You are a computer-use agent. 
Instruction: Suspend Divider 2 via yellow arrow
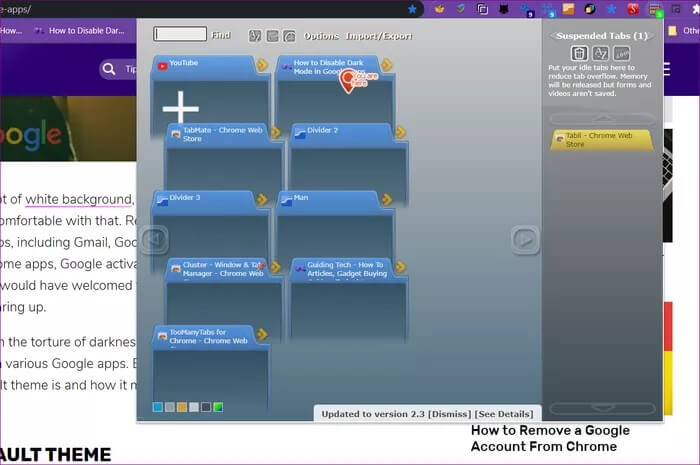click(400, 132)
